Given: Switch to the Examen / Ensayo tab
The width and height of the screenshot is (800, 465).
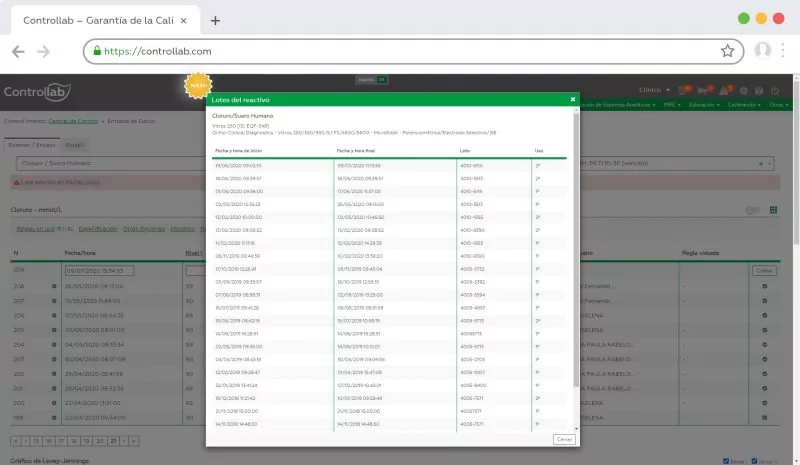Looking at the screenshot, I should [33, 145].
